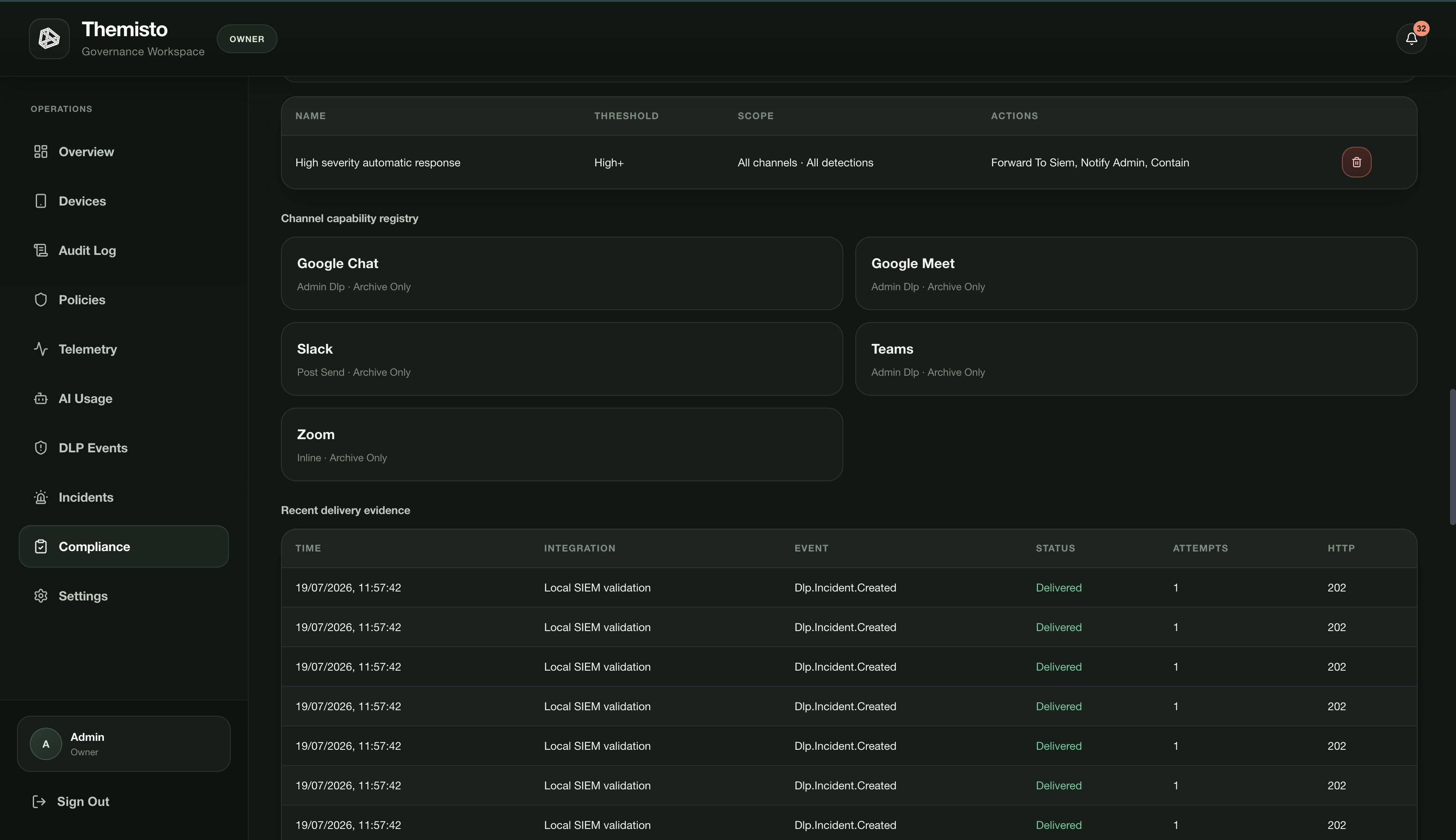This screenshot has height=840, width=1456.
Task: Click the Sign Out arrow icon
Action: pyautogui.click(x=39, y=801)
